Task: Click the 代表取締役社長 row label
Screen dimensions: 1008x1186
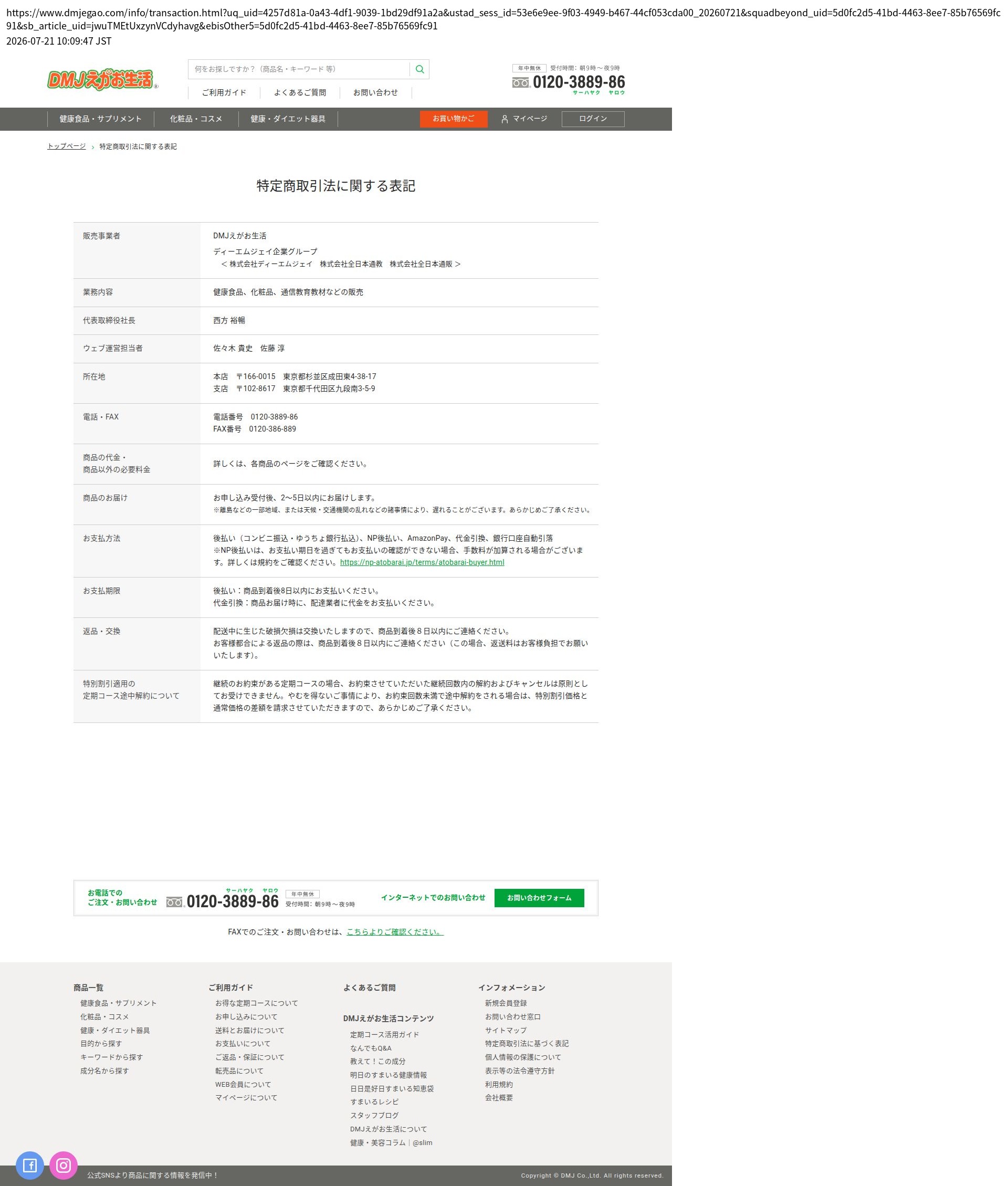Action: (109, 320)
